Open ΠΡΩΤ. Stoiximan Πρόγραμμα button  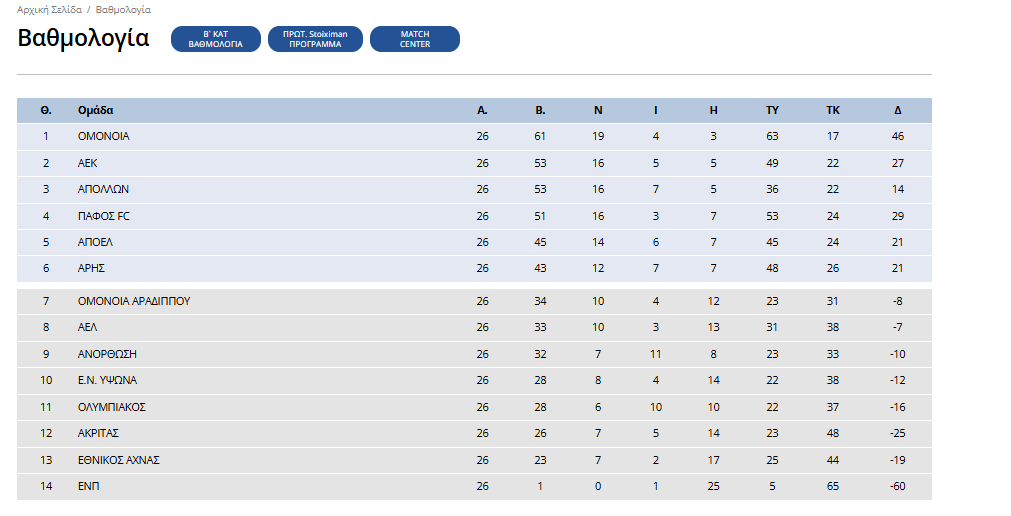pos(315,39)
